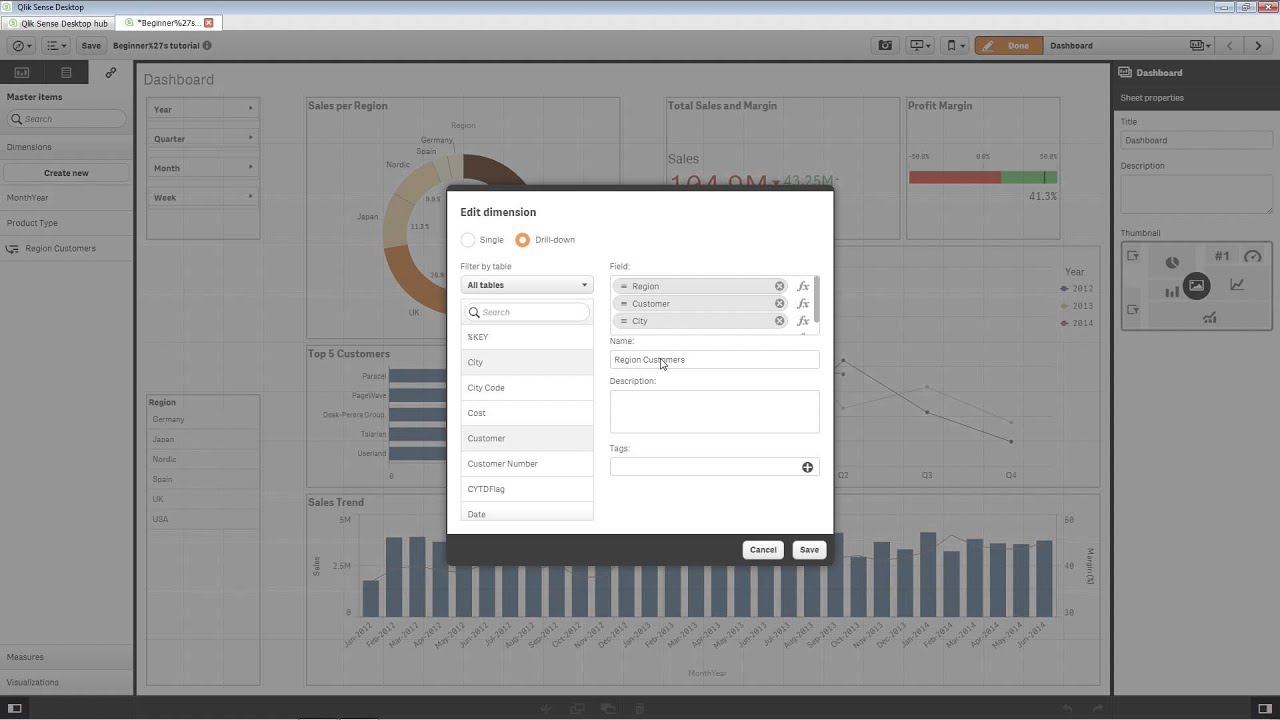Select the Drill-down radio button

pos(522,240)
